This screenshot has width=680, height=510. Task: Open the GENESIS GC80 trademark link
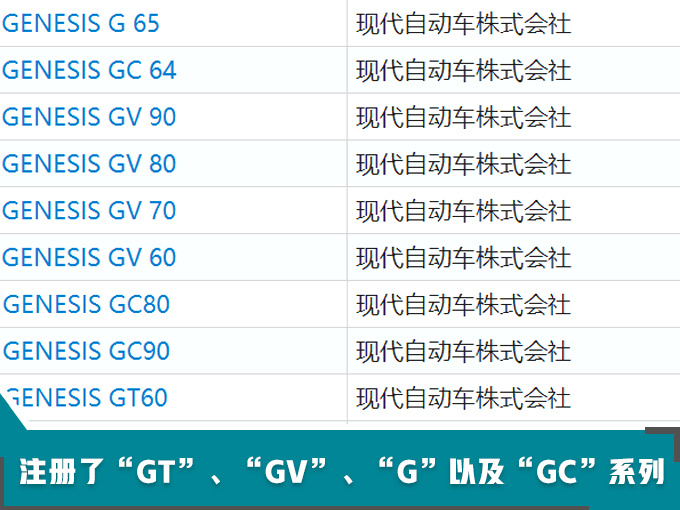point(86,304)
